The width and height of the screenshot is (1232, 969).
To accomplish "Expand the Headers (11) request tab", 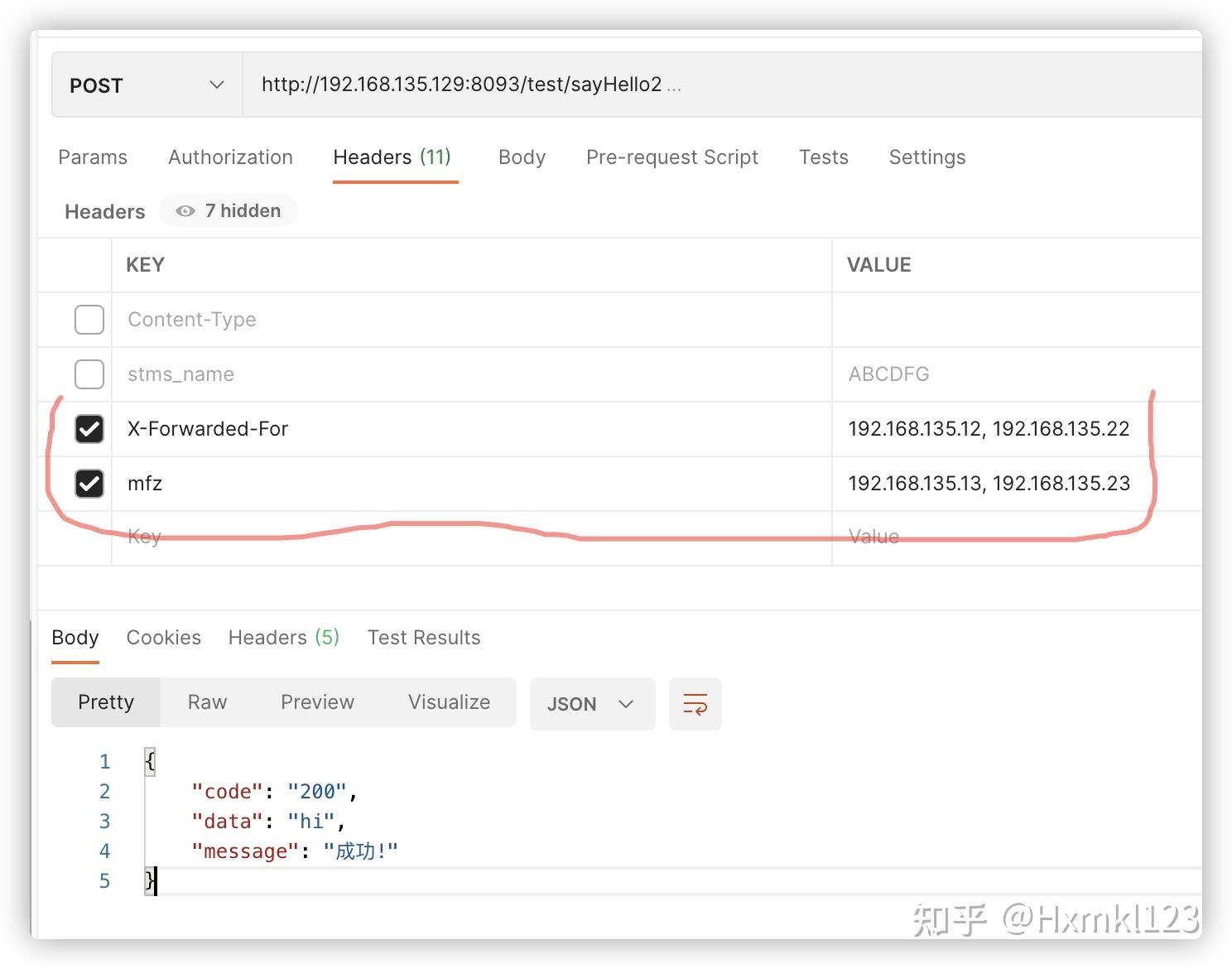I will tap(393, 157).
